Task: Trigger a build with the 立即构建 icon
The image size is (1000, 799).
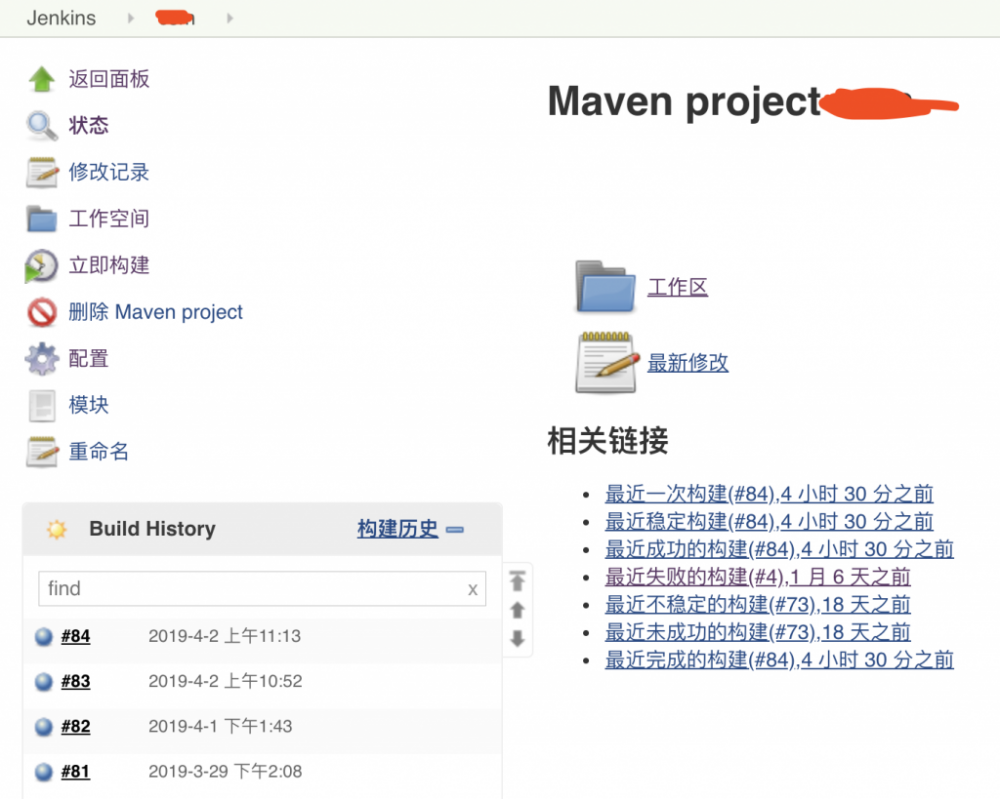Action: tap(40, 265)
